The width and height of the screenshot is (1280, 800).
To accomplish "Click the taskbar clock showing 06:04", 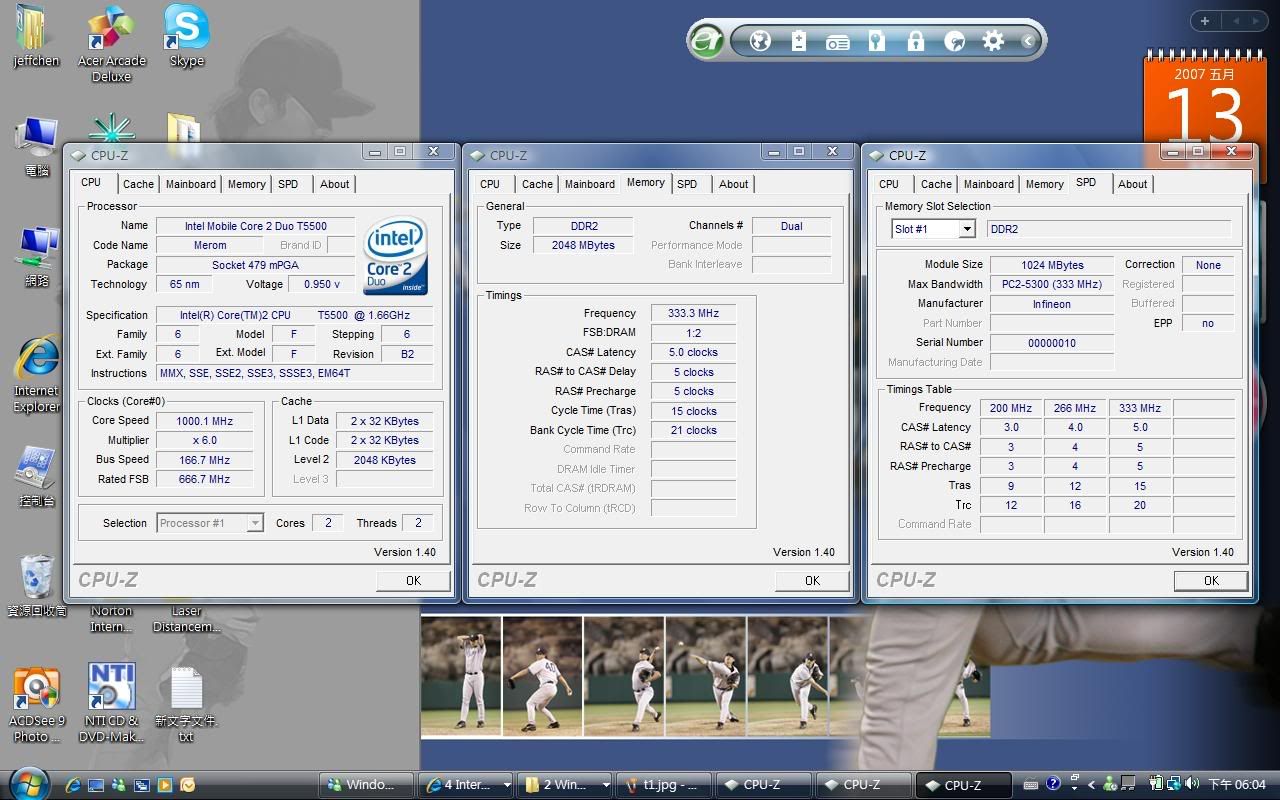I will [x=1237, y=785].
